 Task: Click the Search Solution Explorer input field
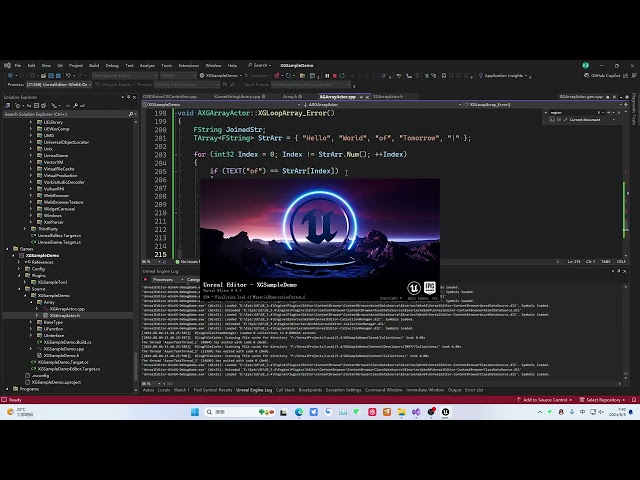click(x=65, y=114)
